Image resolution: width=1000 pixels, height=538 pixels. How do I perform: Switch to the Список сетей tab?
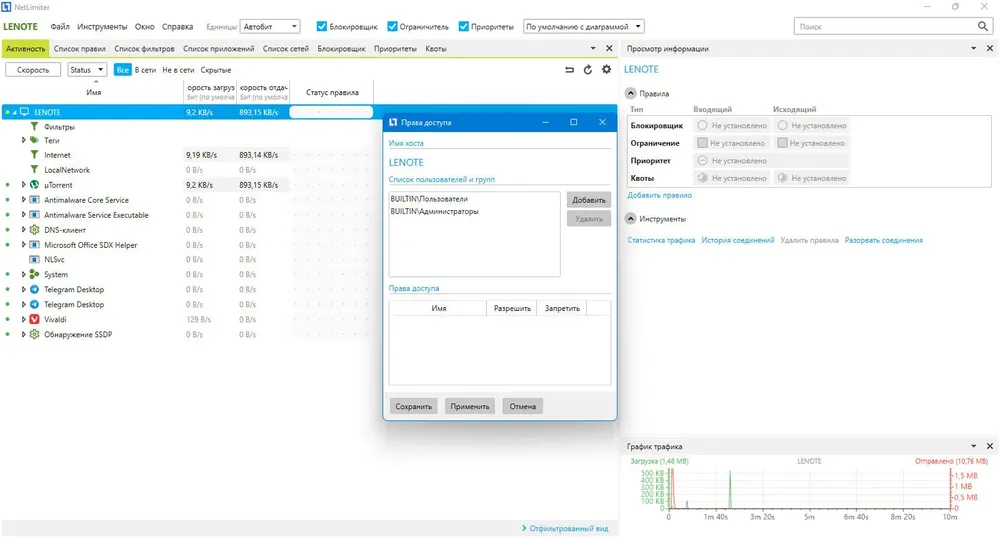(x=286, y=48)
